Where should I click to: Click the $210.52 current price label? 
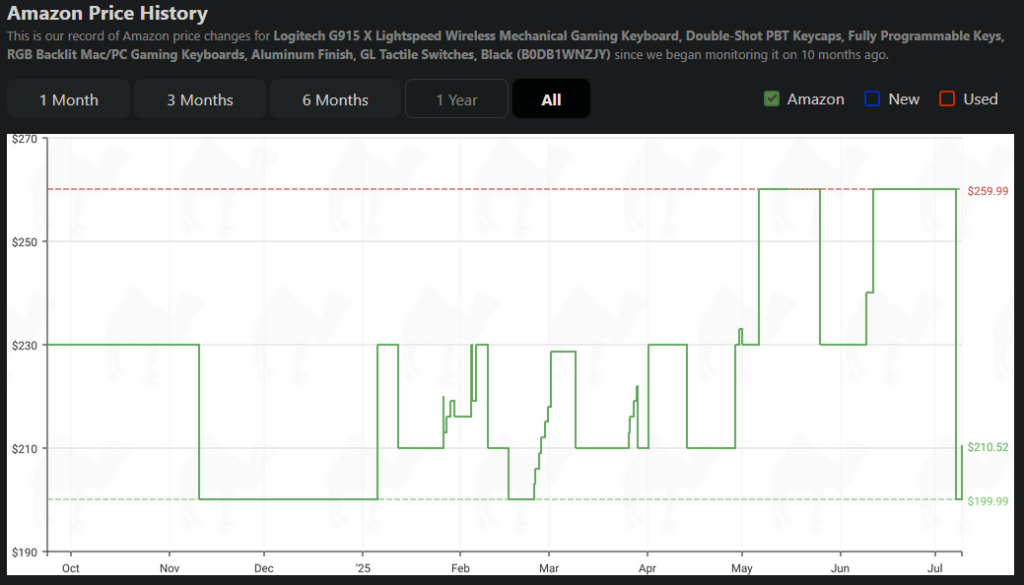[x=987, y=447]
